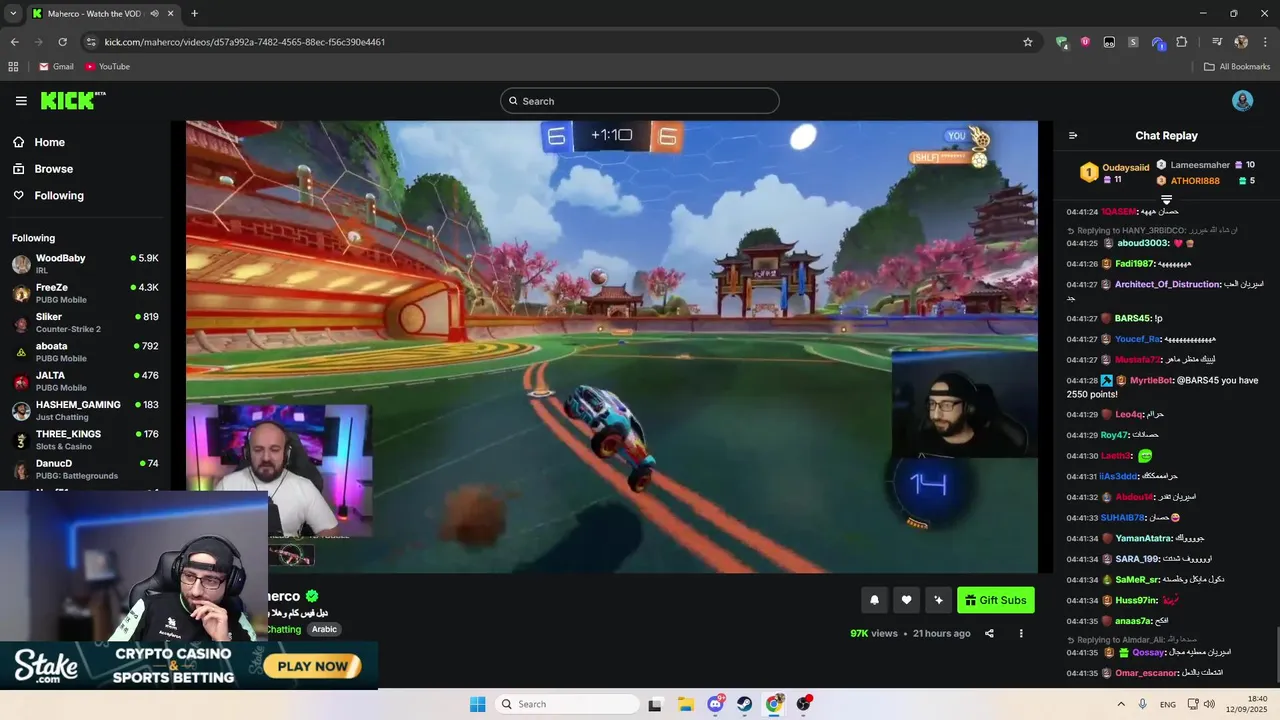Click Lameesmaher in gift leaderboard

click(x=1200, y=165)
